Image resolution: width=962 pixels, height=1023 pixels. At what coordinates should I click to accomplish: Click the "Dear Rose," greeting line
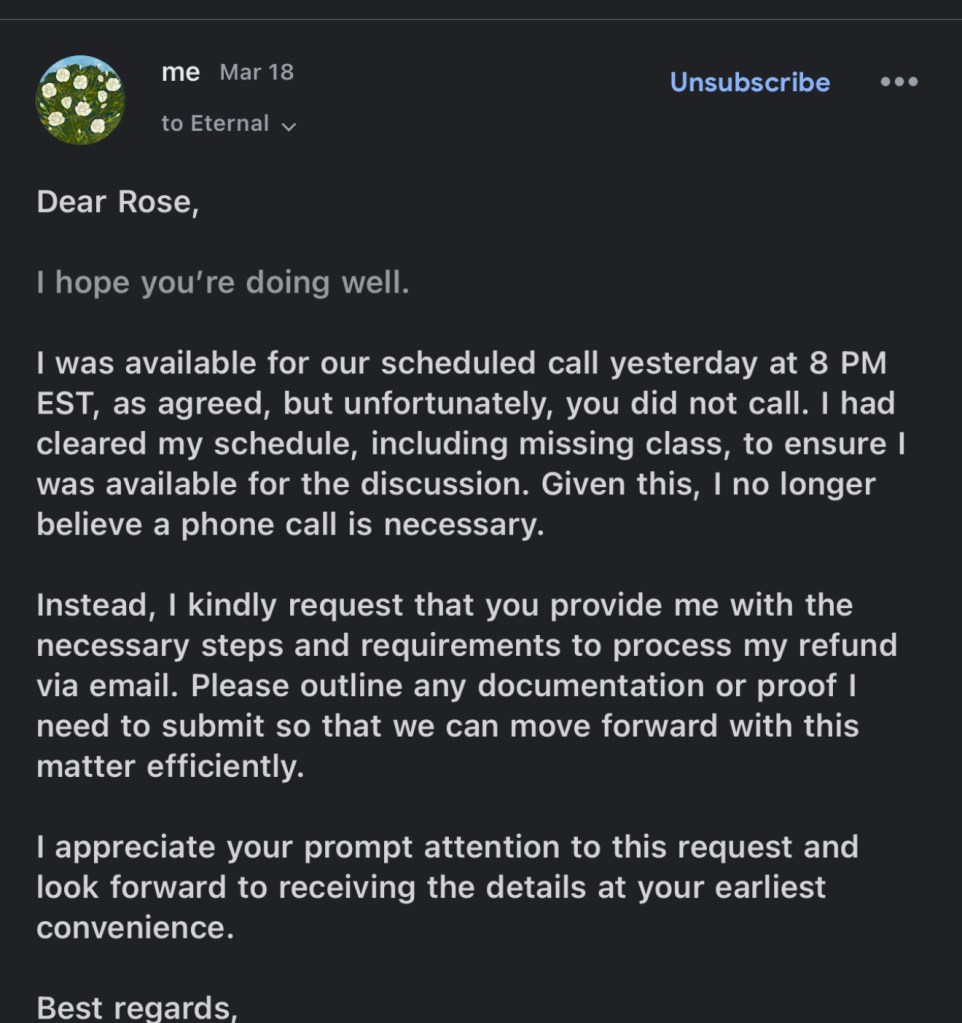click(x=117, y=202)
